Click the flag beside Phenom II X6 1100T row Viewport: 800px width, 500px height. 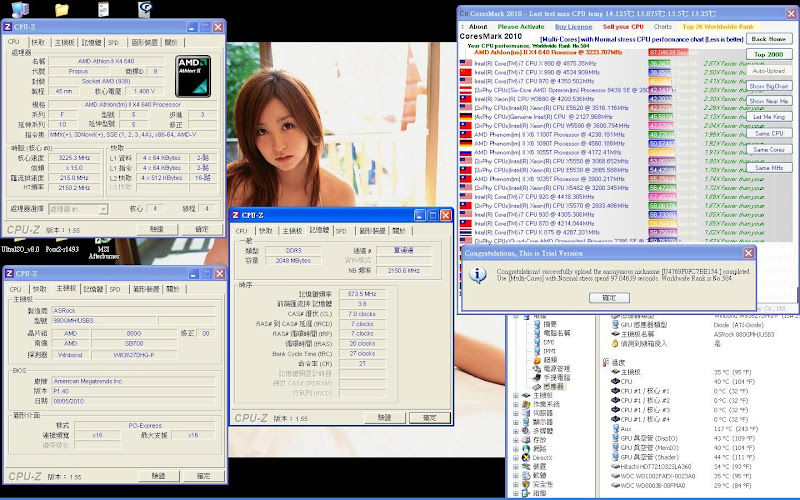click(466, 135)
